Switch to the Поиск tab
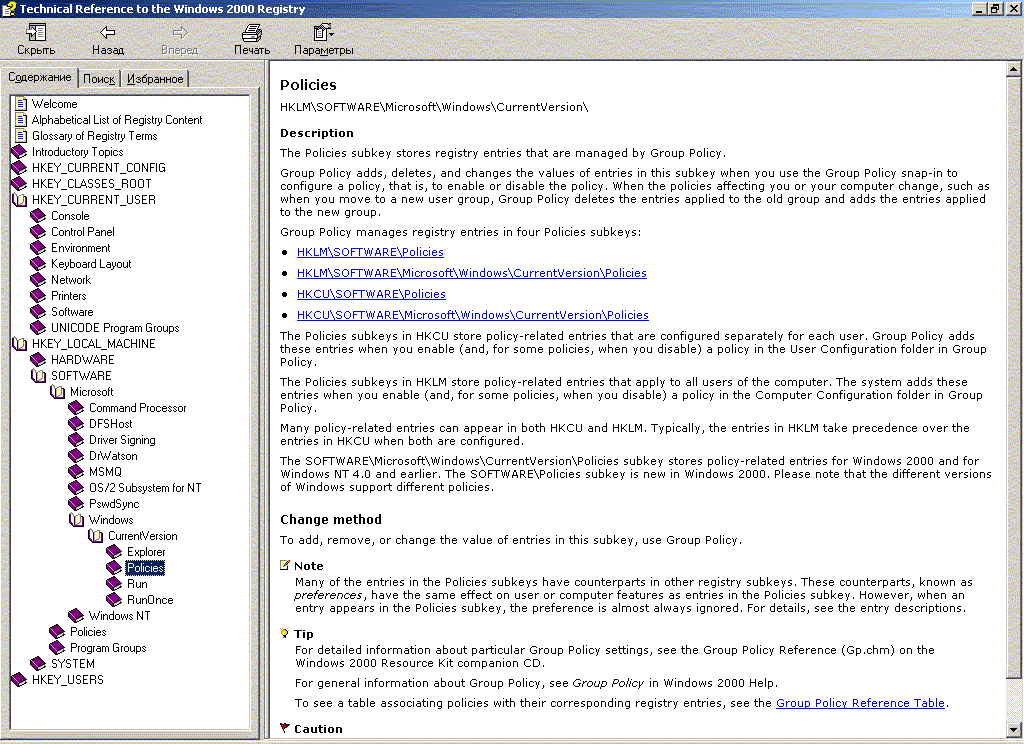The image size is (1024, 744). pos(99,79)
